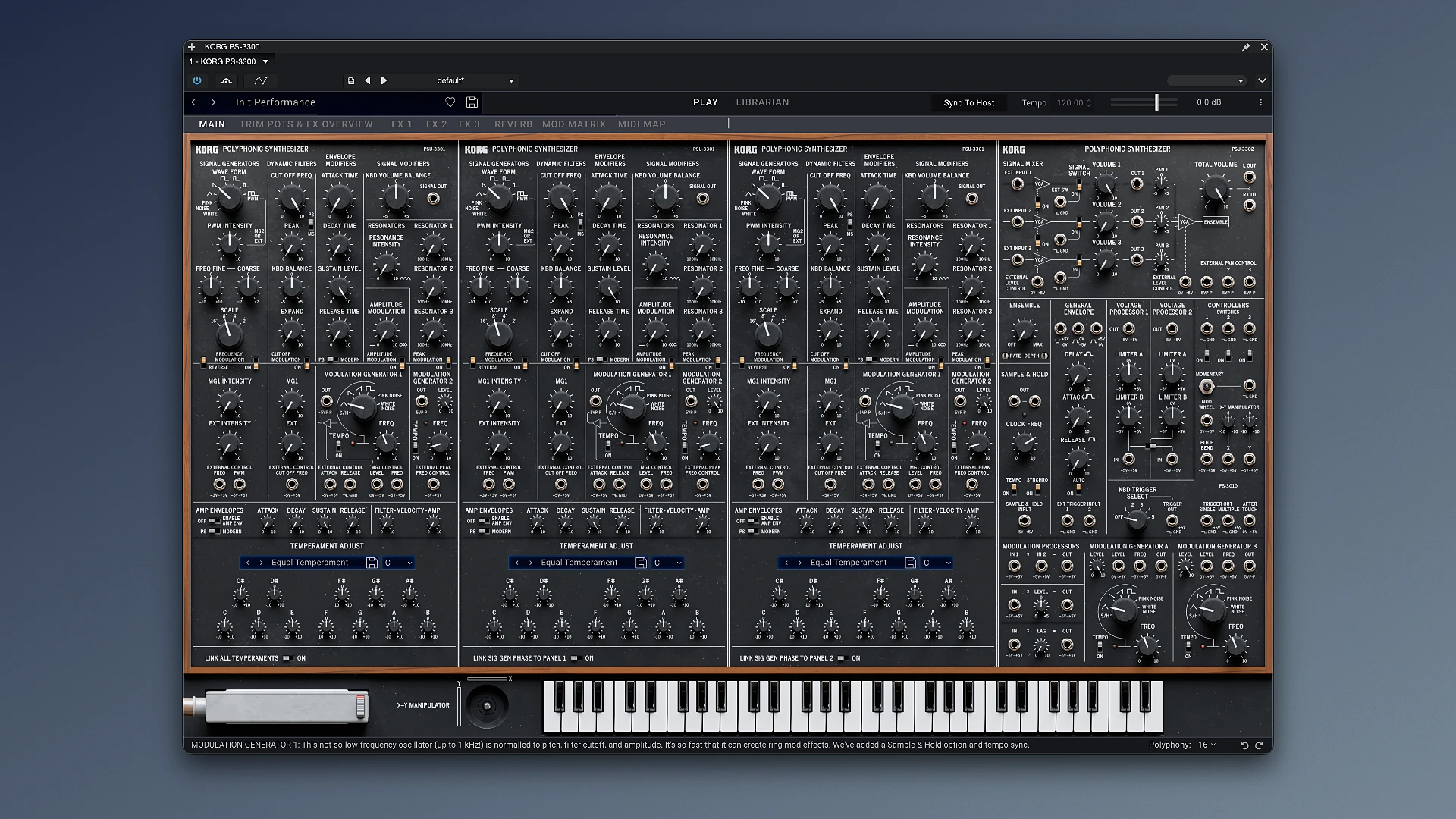Viewport: 1456px width, 819px height.
Task: Select previous temperament in the middle panel
Action: point(517,563)
